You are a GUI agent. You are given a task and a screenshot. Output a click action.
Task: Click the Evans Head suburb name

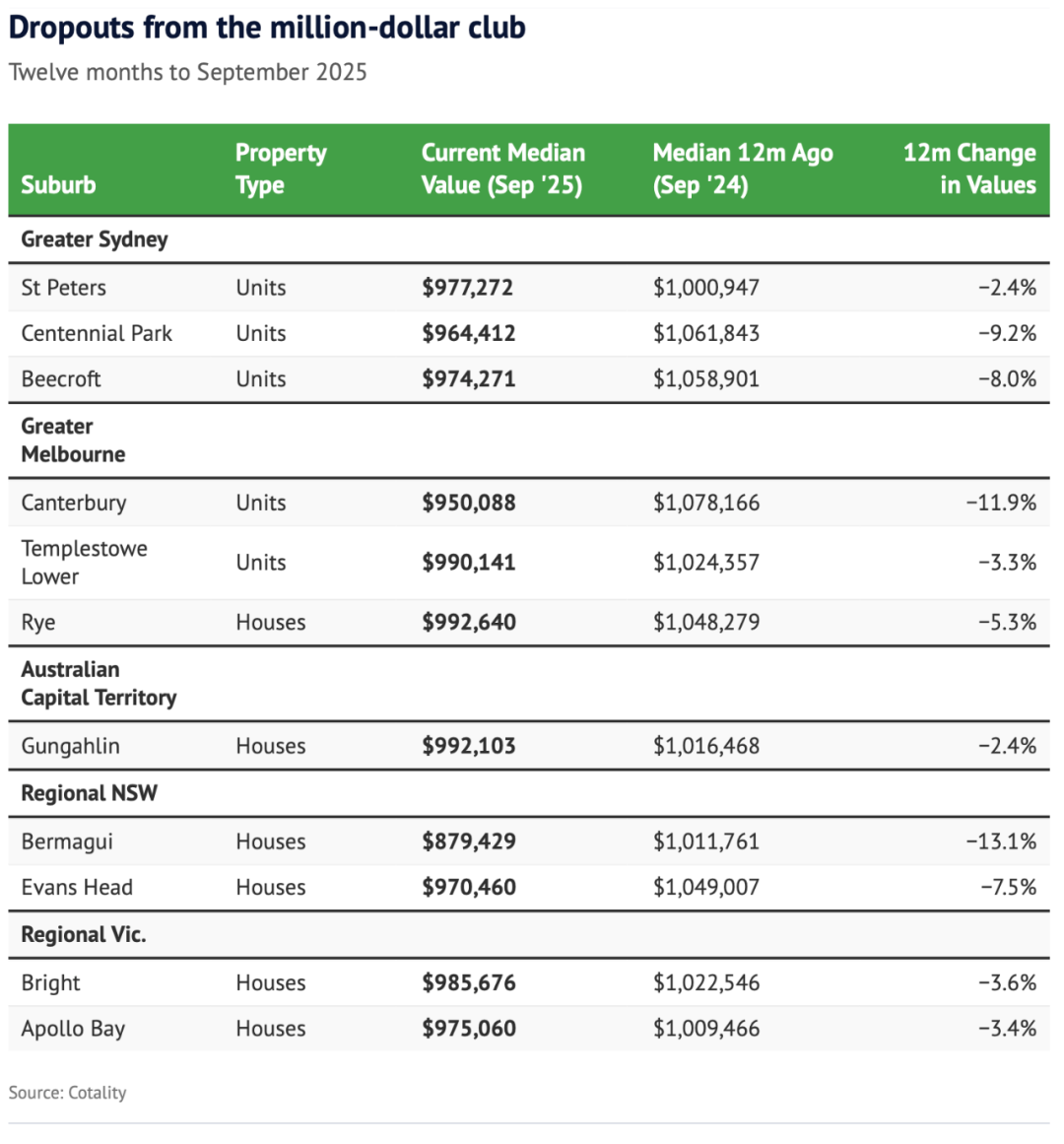(77, 887)
